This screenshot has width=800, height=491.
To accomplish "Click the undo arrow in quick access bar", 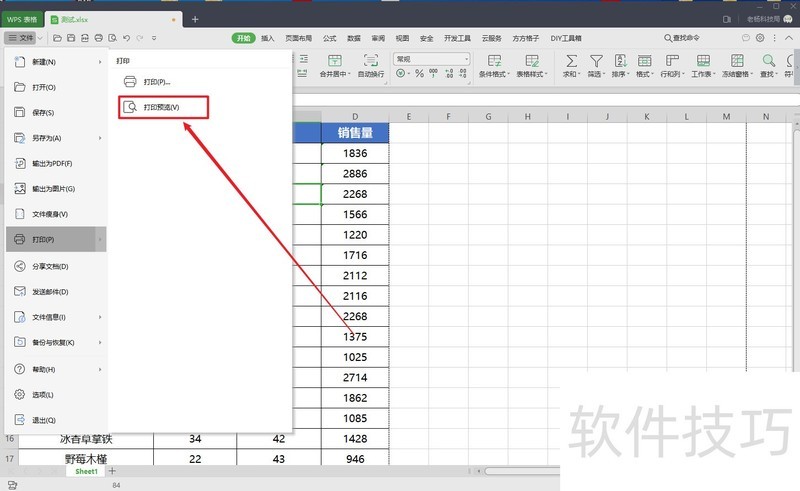I will click(127, 38).
